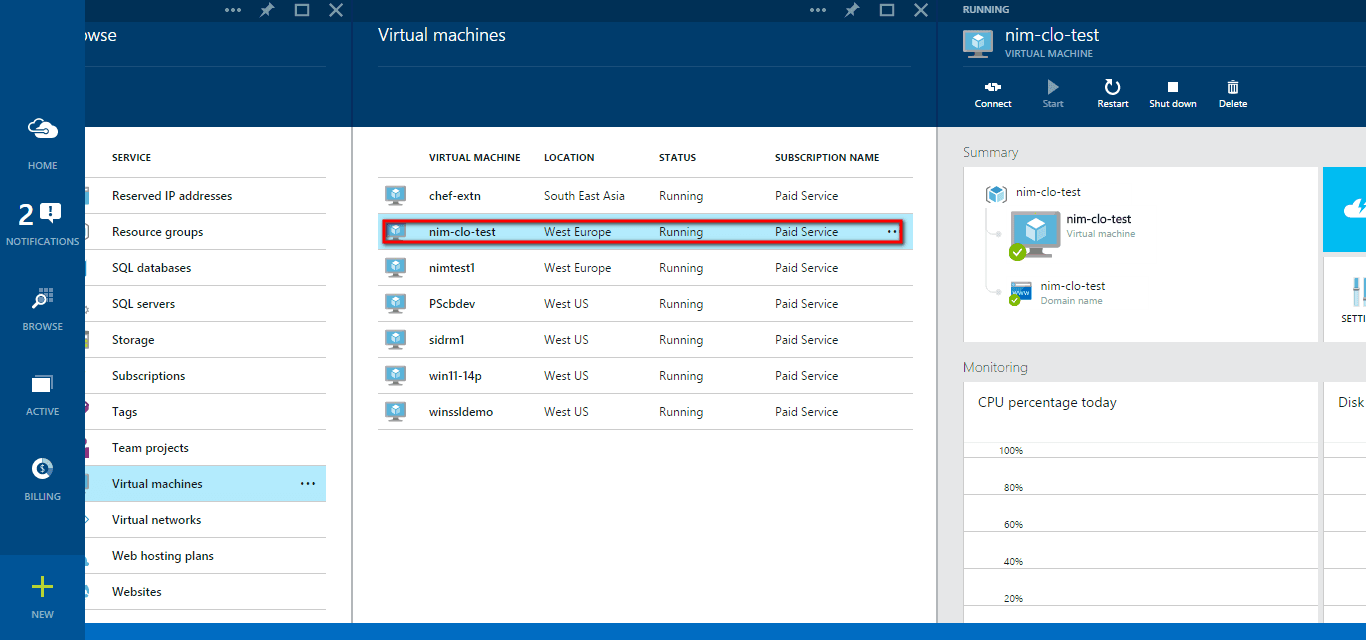Open the Notifications panel
Image resolution: width=1366 pixels, height=640 pixels.
(x=42, y=216)
